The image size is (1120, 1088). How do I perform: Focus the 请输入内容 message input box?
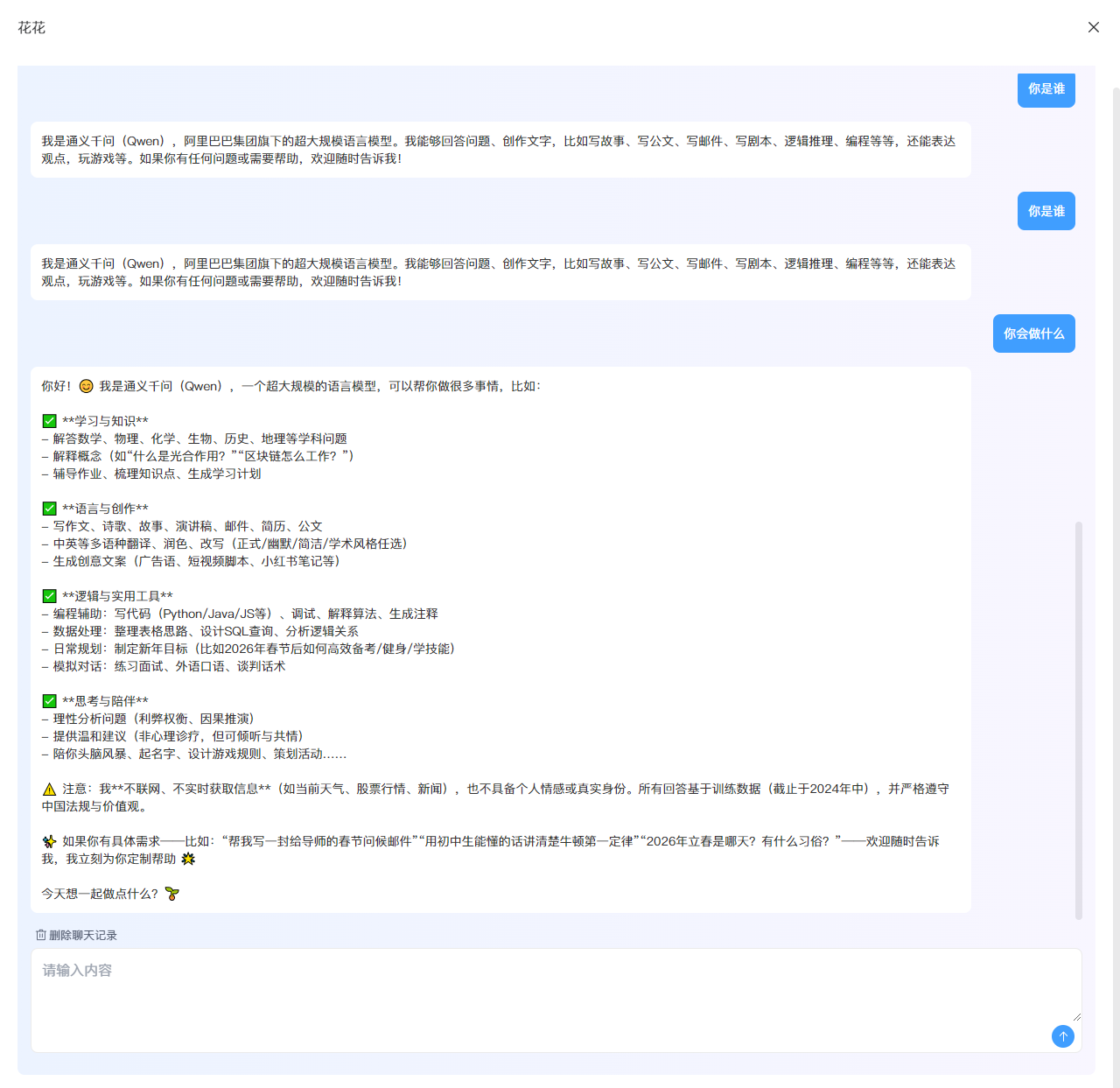(556, 1000)
